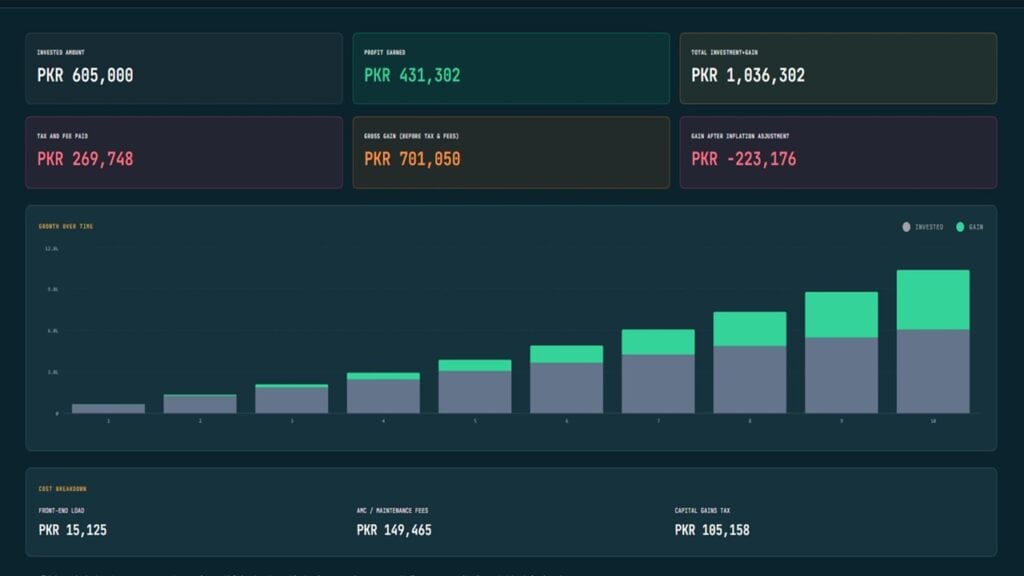1024x576 pixels.
Task: Select AMC / Maintenance Fees amount
Action: [x=394, y=530]
